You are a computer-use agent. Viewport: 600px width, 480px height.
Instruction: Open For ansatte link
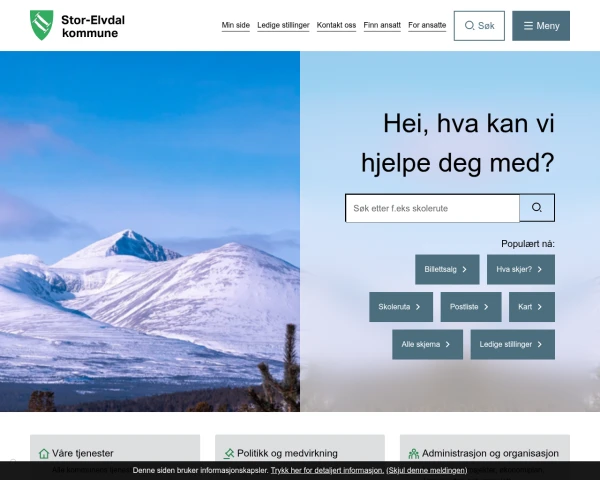(x=427, y=25)
